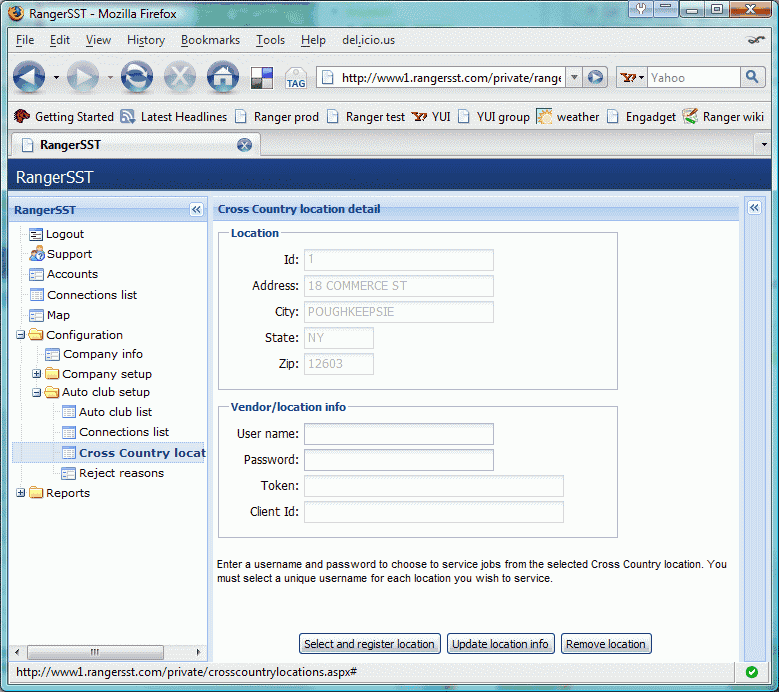Image resolution: width=779 pixels, height=692 pixels.
Task: Expand the Reports tree folder
Action: click(x=21, y=493)
